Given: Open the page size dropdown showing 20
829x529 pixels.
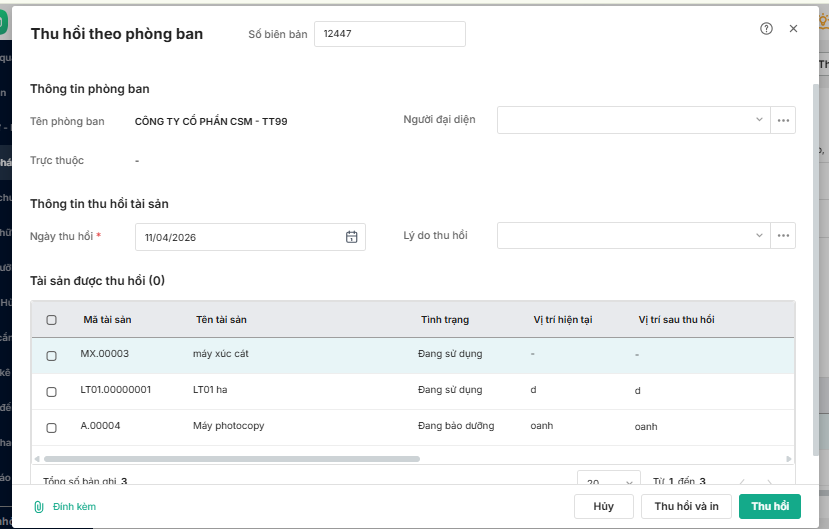Looking at the screenshot, I should point(608,481).
